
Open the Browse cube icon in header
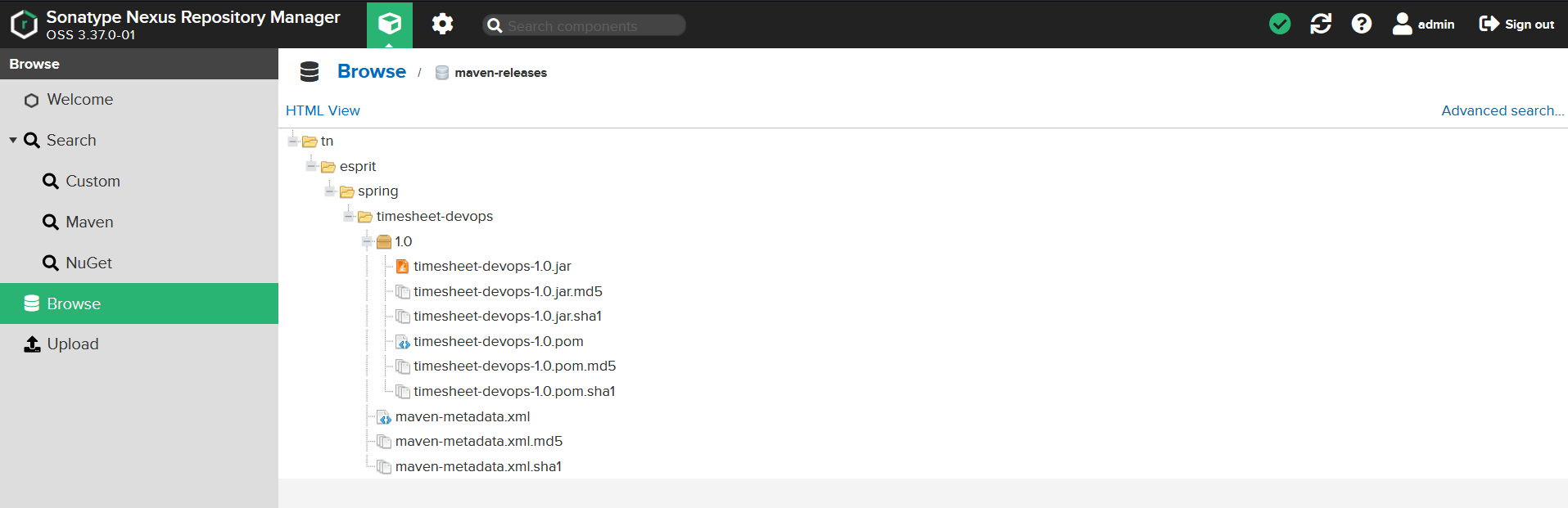pyautogui.click(x=390, y=24)
